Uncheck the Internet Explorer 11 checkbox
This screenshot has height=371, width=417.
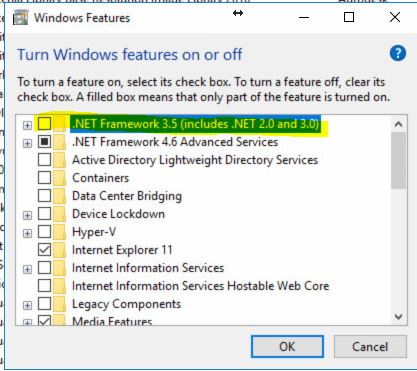tap(44, 250)
